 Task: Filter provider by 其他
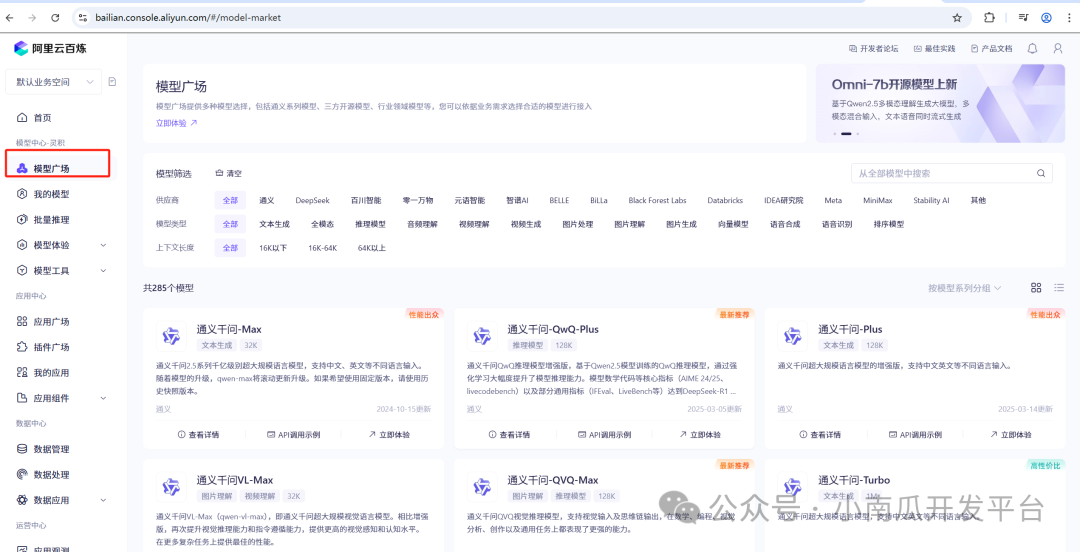pos(978,201)
